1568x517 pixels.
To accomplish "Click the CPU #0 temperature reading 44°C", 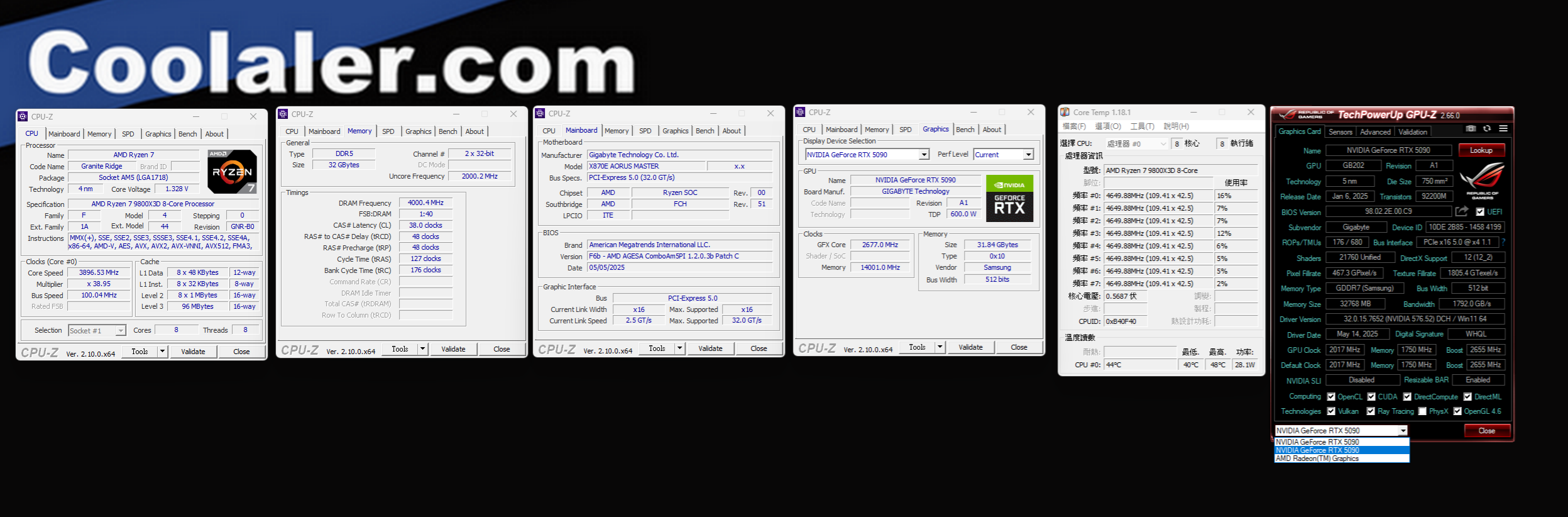I will 1140,365.
